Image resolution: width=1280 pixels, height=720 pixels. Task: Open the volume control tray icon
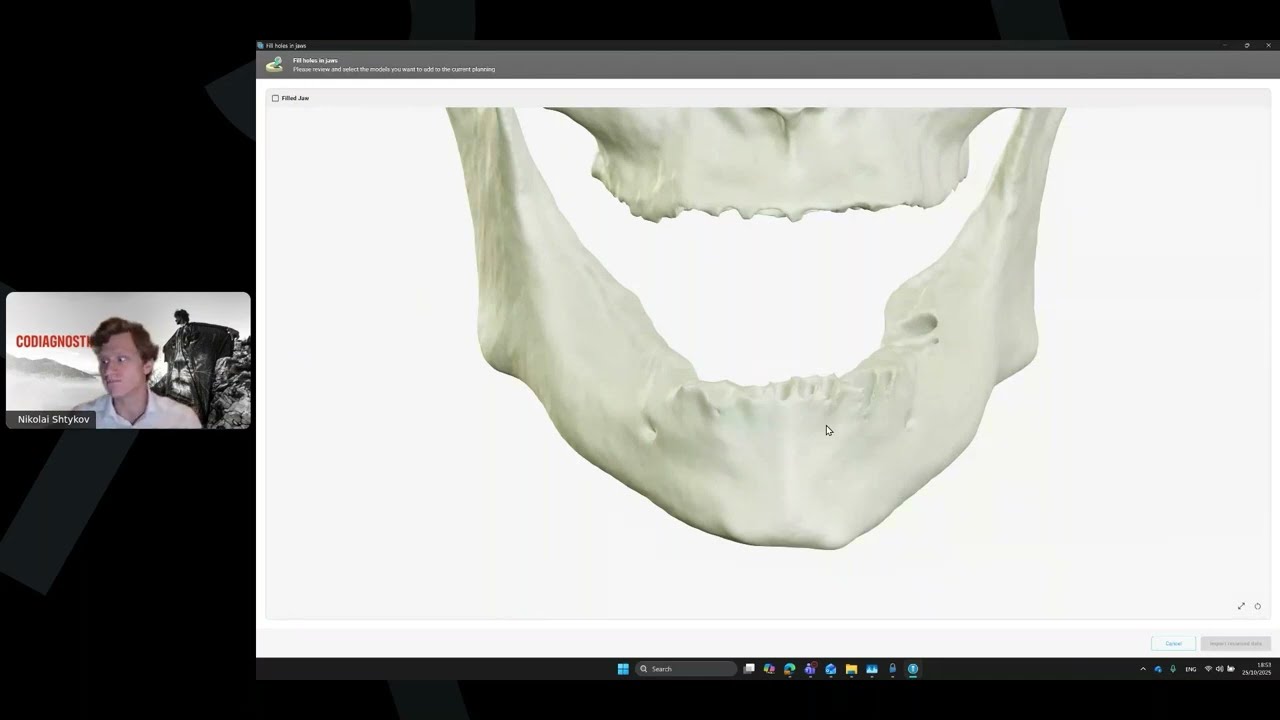(1219, 669)
